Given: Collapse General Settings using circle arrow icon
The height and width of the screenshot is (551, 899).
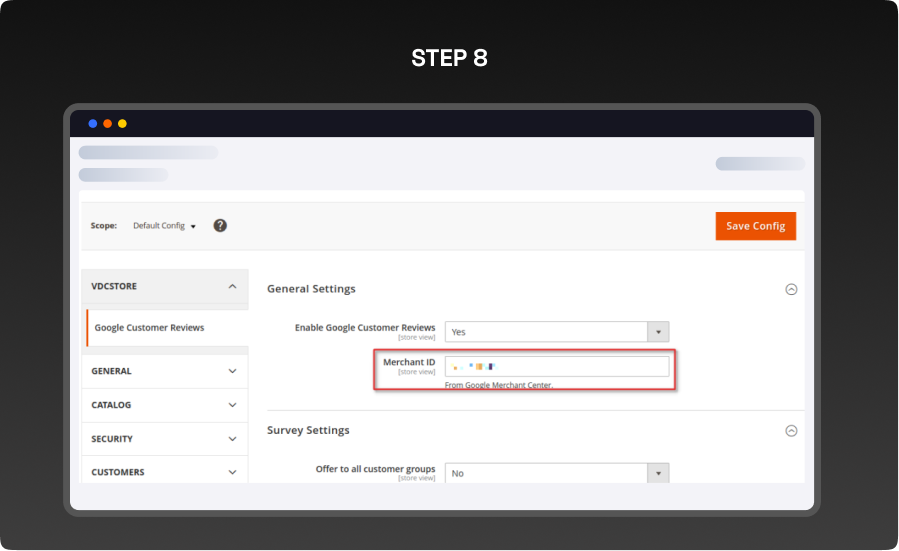Looking at the screenshot, I should coord(791,289).
